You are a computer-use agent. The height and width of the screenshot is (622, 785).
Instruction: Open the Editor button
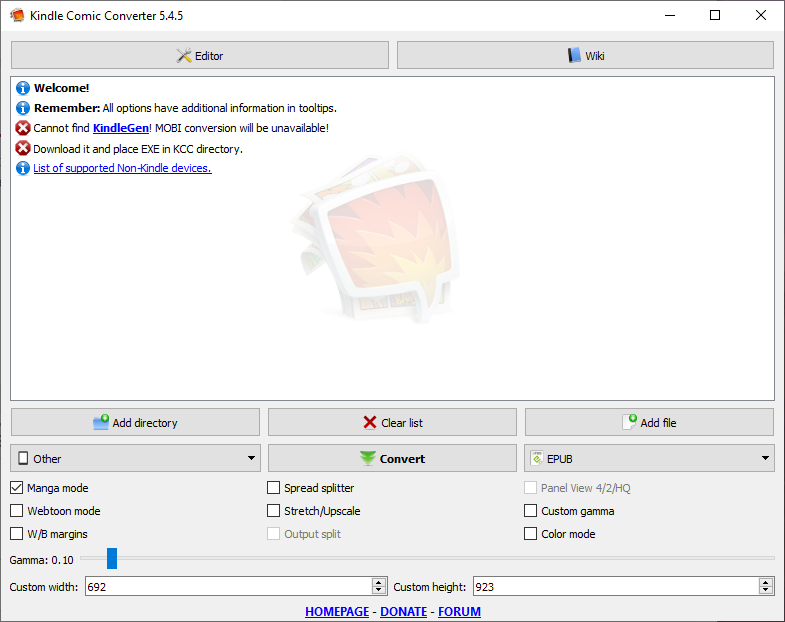coord(200,55)
